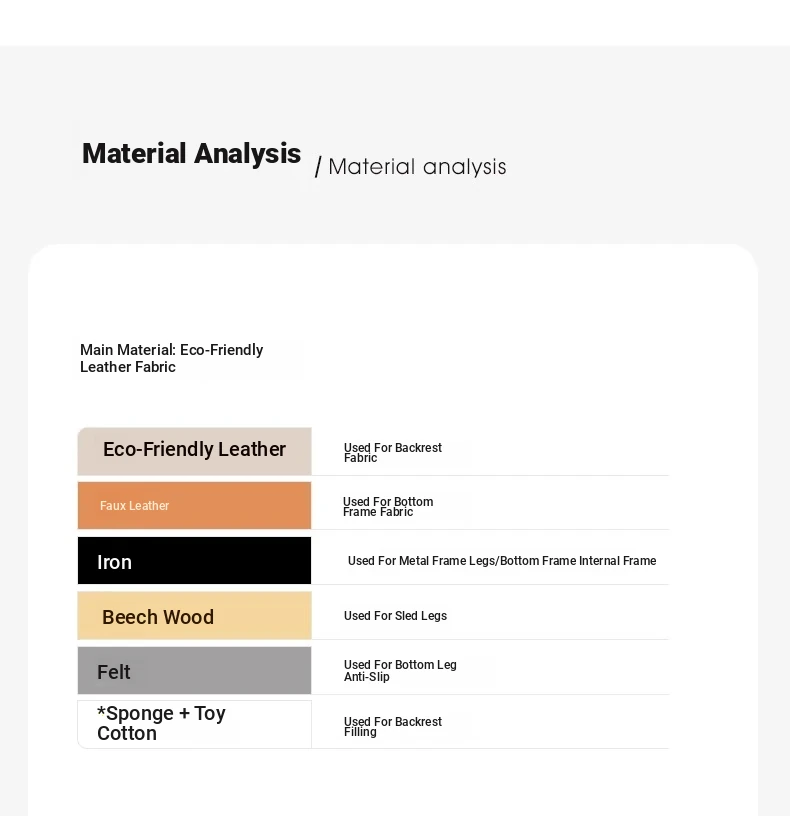Screen dimensions: 790x816
Task: Click "Used For Bottom Frame Fabric" description
Action: tap(388, 506)
